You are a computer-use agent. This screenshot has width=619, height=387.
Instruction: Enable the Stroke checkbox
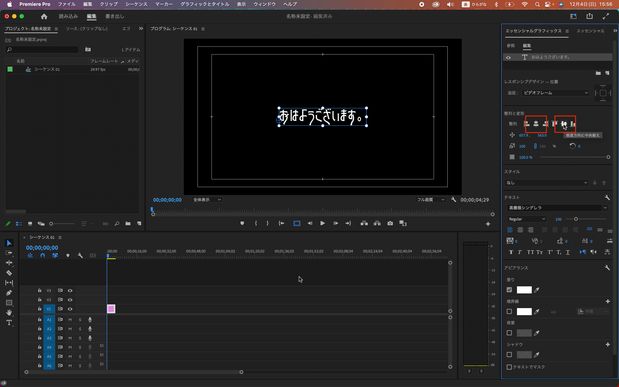(x=509, y=312)
